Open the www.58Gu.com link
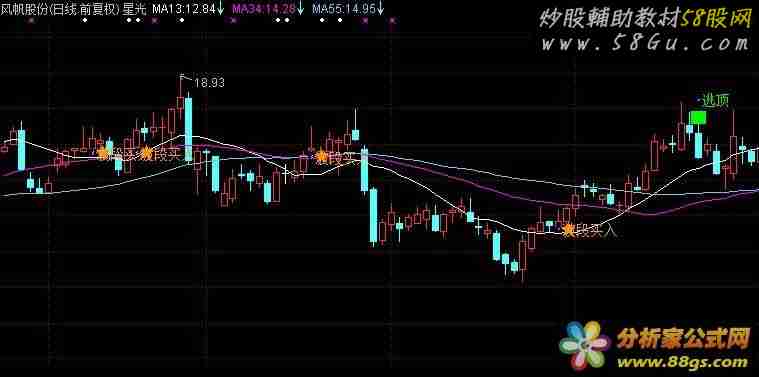Viewport: 759px width, 377px height. (644, 45)
